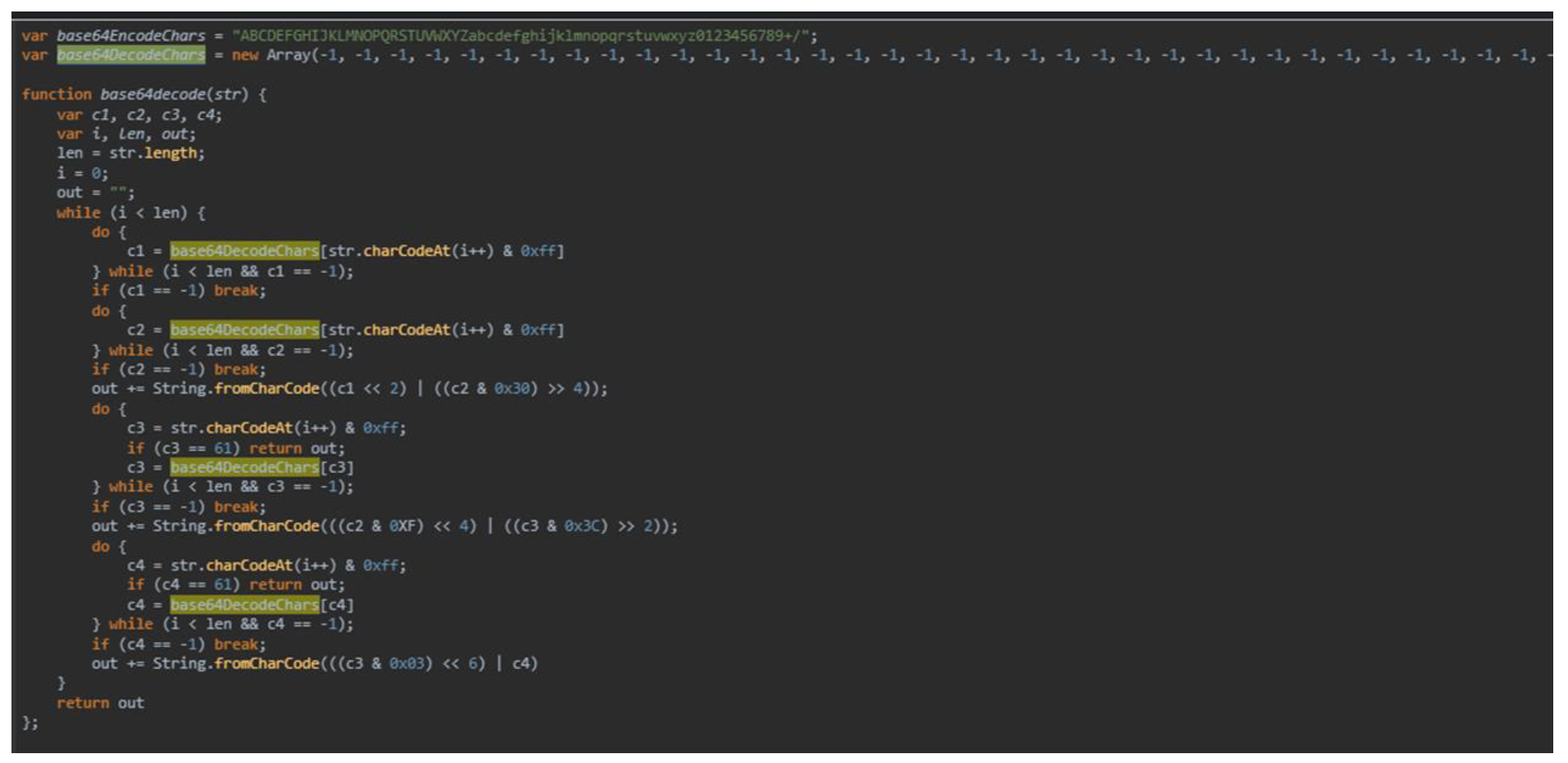
Task: Click the base64EncodeChars variable name
Action: coord(130,36)
